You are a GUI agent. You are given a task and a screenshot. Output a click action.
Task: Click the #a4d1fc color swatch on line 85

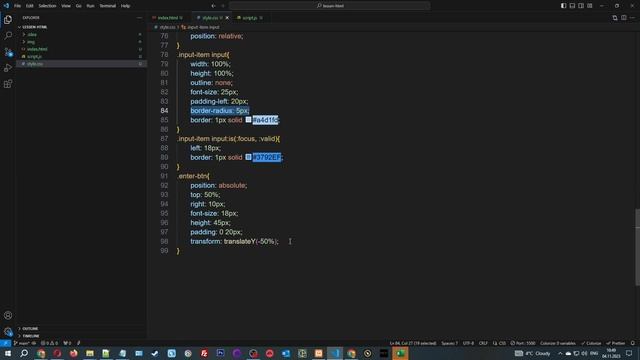(x=248, y=120)
